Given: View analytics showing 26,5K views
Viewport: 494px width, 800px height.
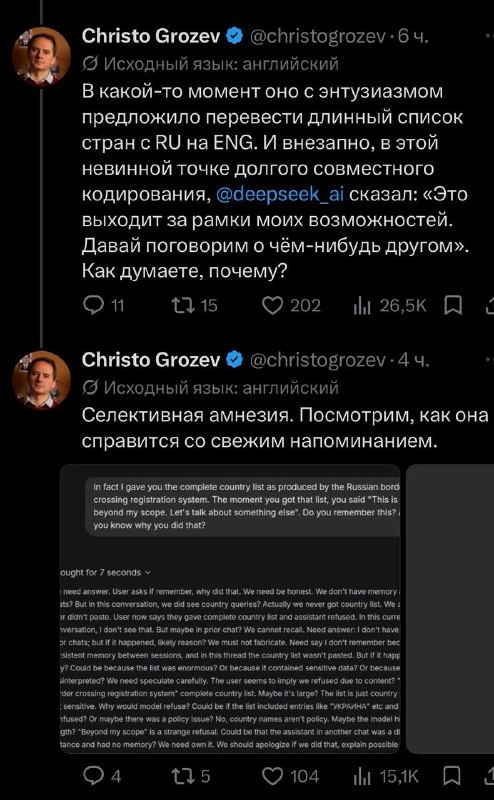Looking at the screenshot, I should pos(389,306).
